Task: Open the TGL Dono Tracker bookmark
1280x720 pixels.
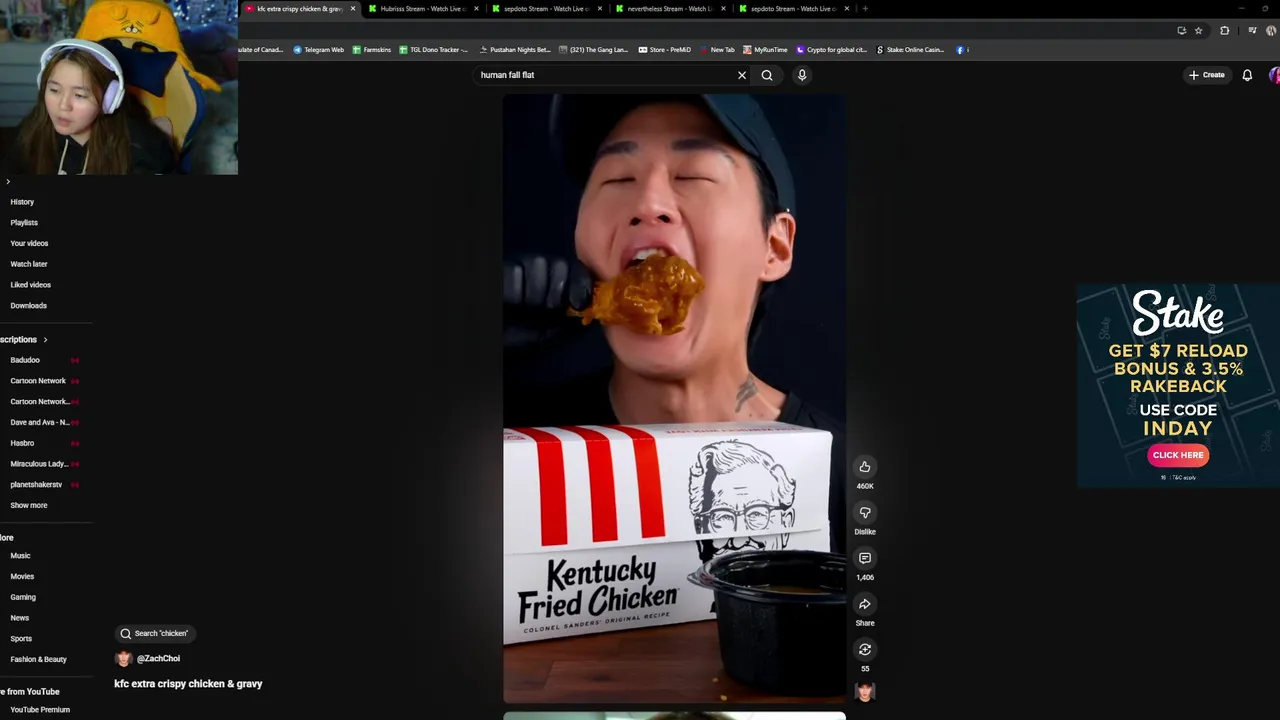Action: [433, 50]
